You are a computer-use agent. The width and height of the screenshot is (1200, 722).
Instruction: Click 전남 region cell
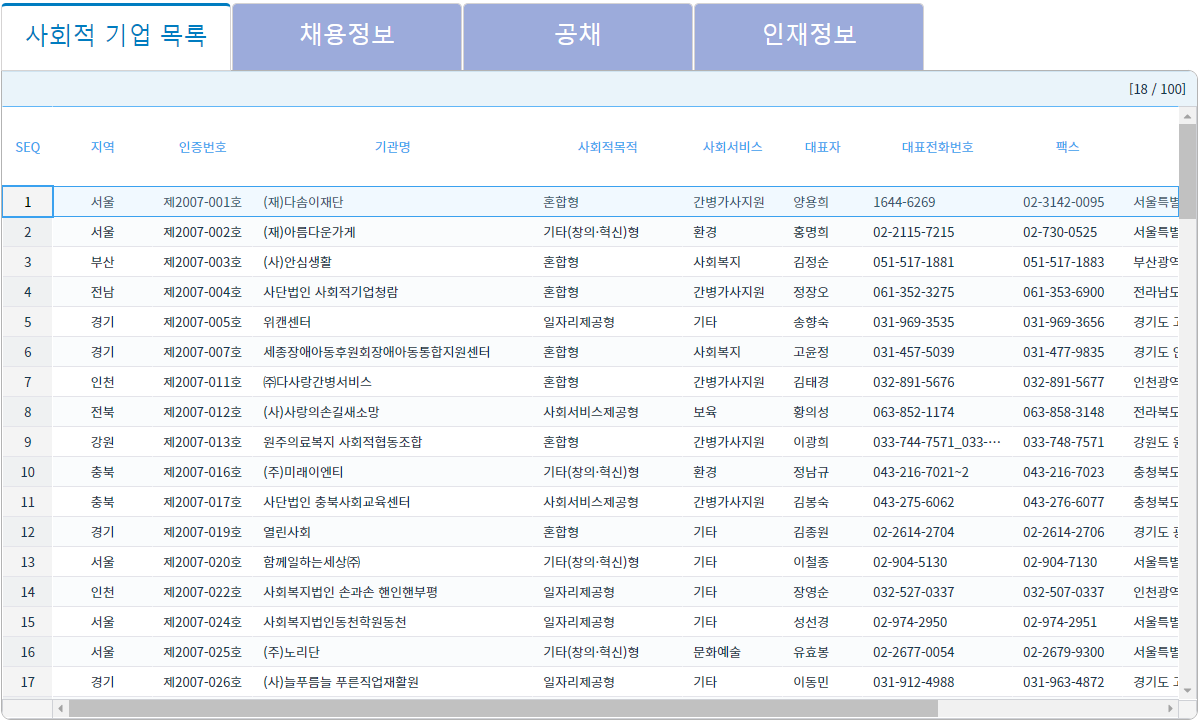pyautogui.click(x=103, y=292)
